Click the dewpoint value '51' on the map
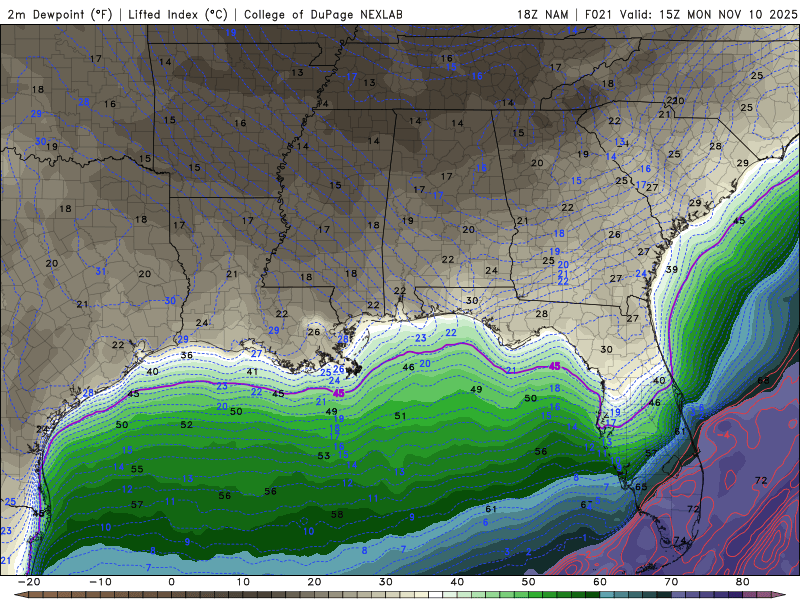 click(401, 416)
